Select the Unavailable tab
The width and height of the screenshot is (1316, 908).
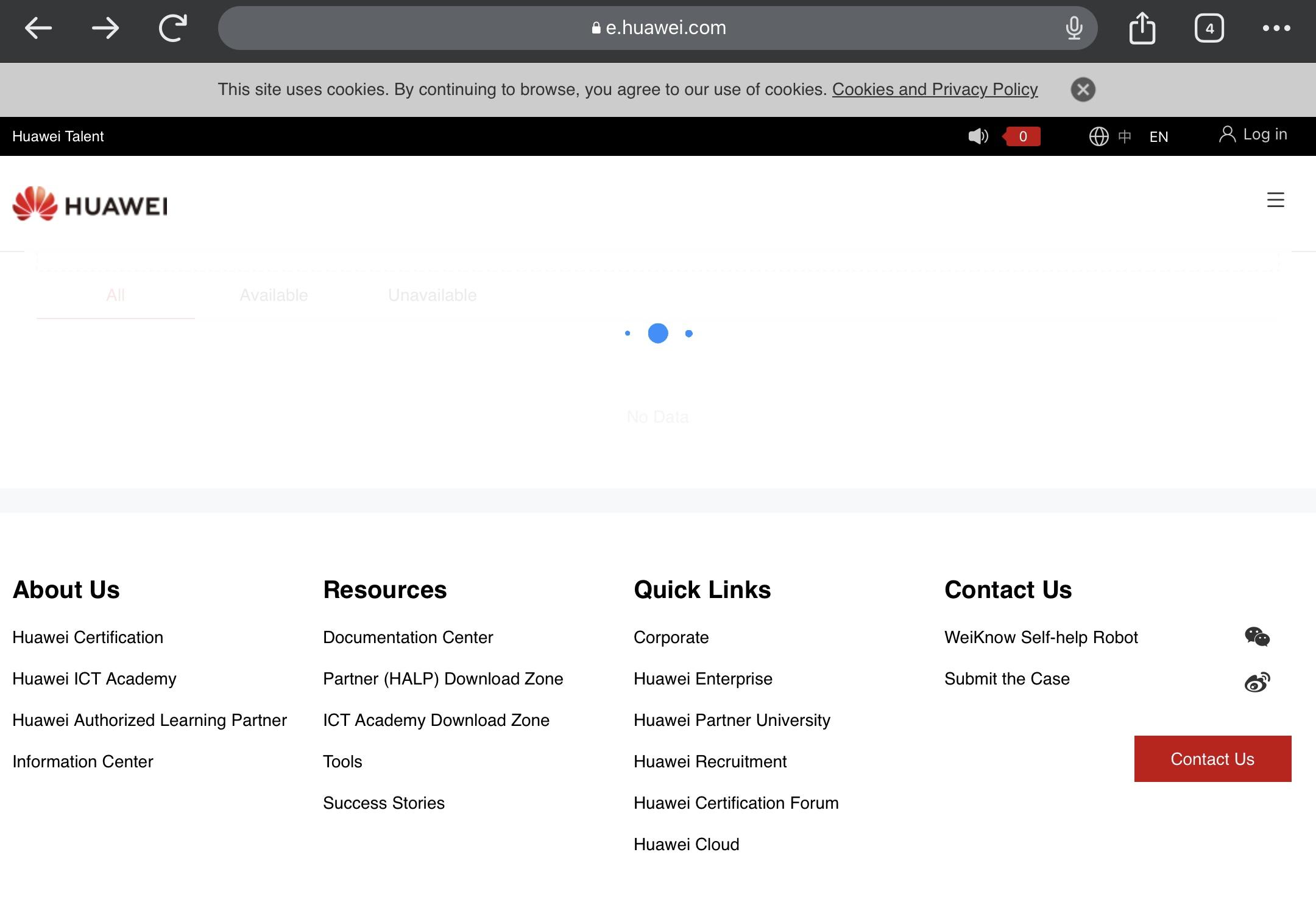coord(432,295)
